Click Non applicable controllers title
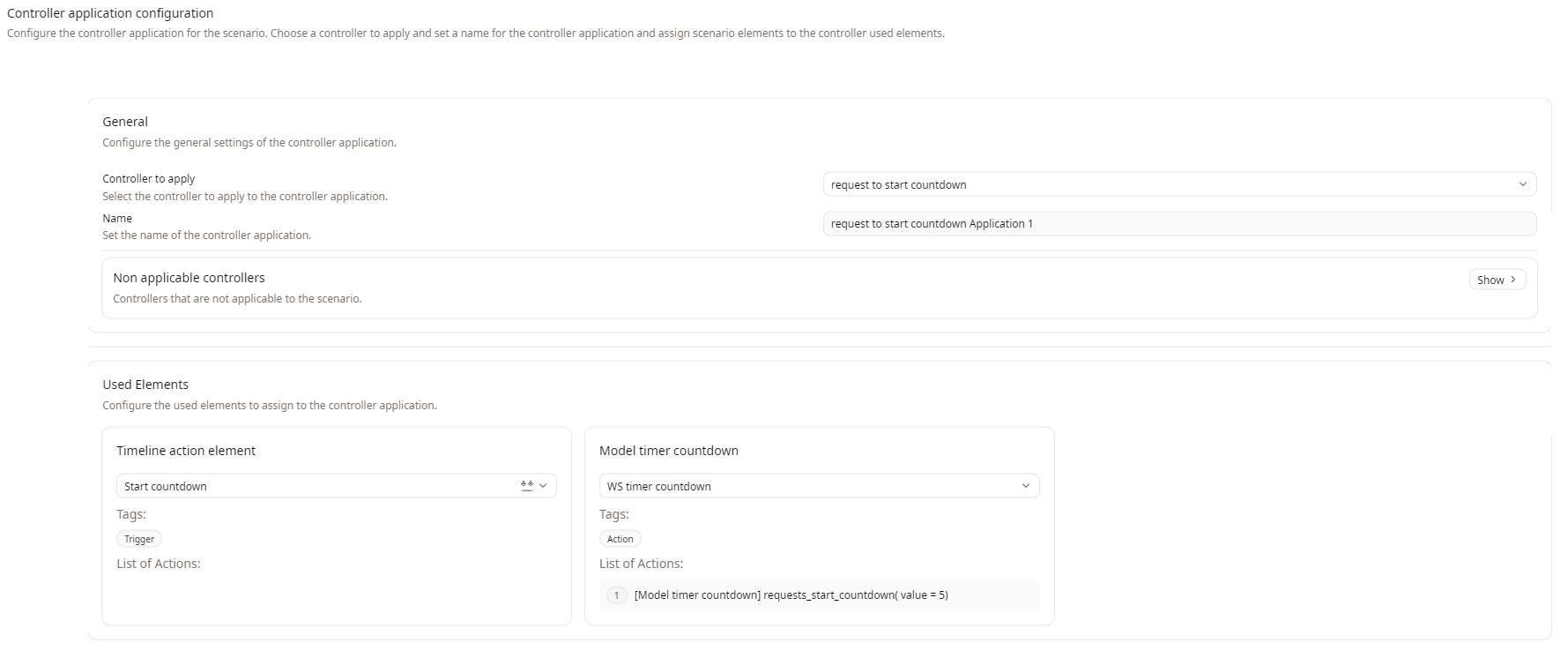This screenshot has height=658, width=1568. [x=189, y=278]
